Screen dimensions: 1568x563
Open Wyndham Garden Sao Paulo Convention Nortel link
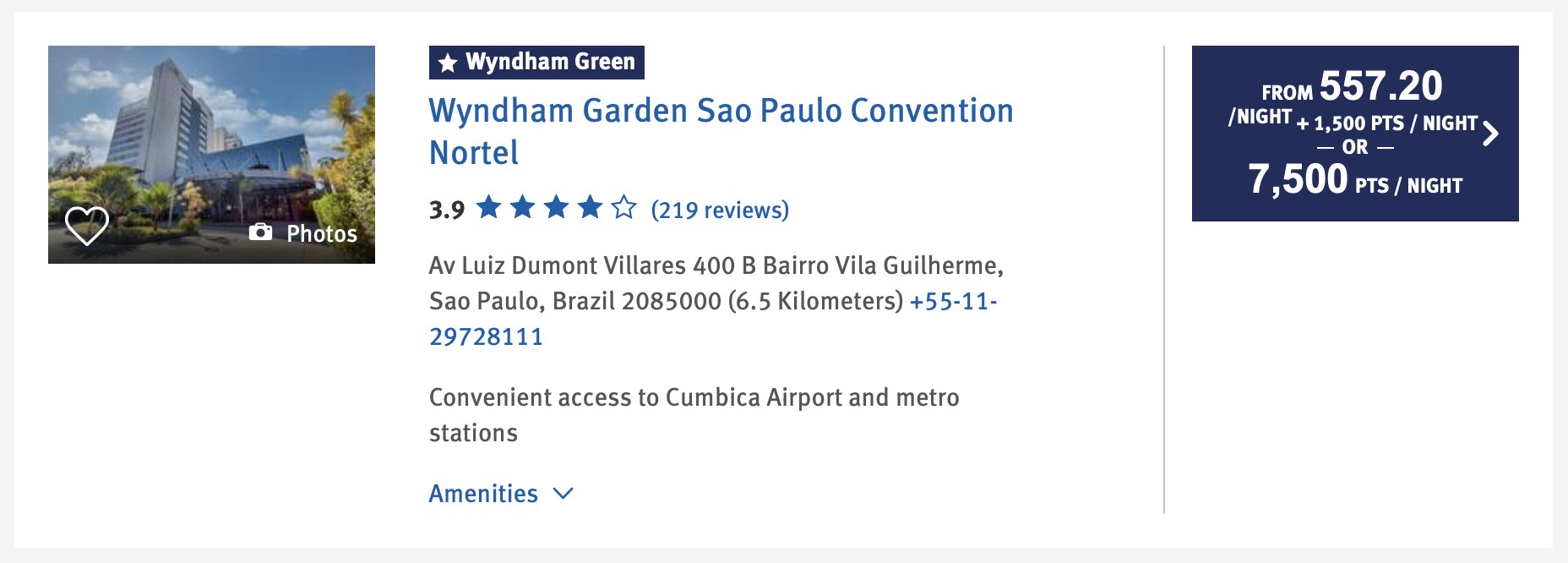(721, 131)
